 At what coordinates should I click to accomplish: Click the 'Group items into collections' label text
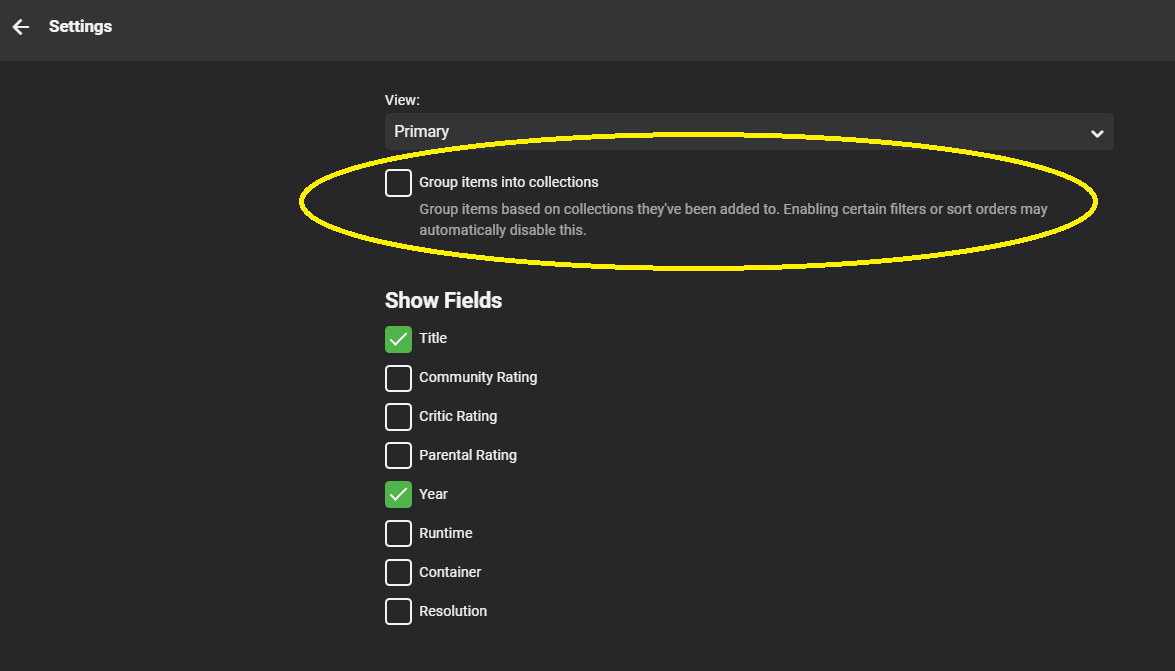click(508, 182)
